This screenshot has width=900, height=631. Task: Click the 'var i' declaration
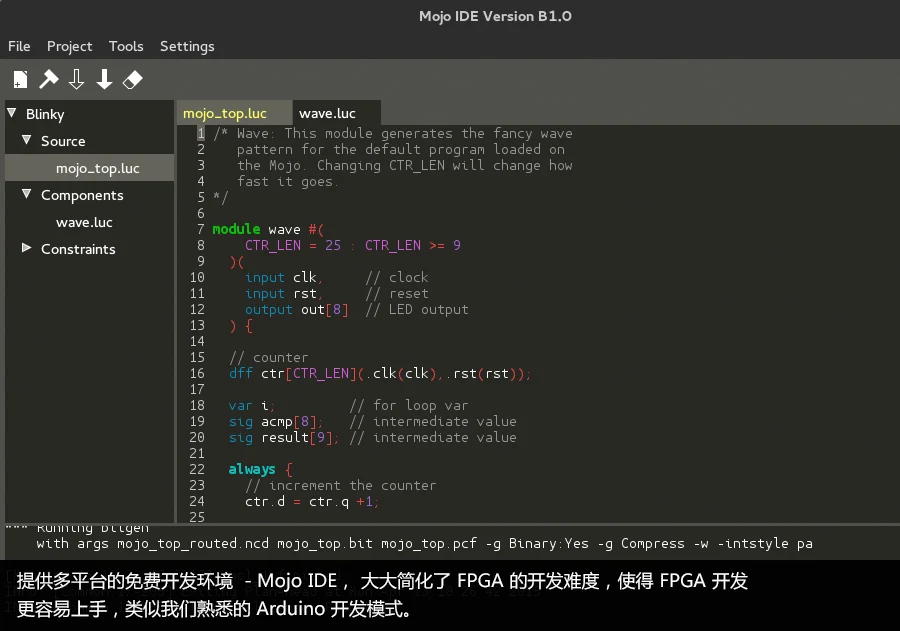click(x=249, y=405)
